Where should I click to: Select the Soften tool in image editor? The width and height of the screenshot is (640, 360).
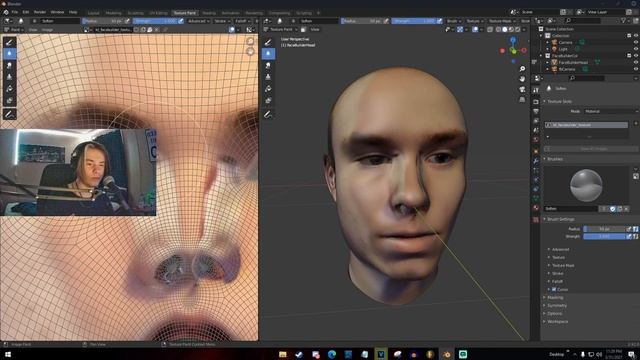point(9,53)
